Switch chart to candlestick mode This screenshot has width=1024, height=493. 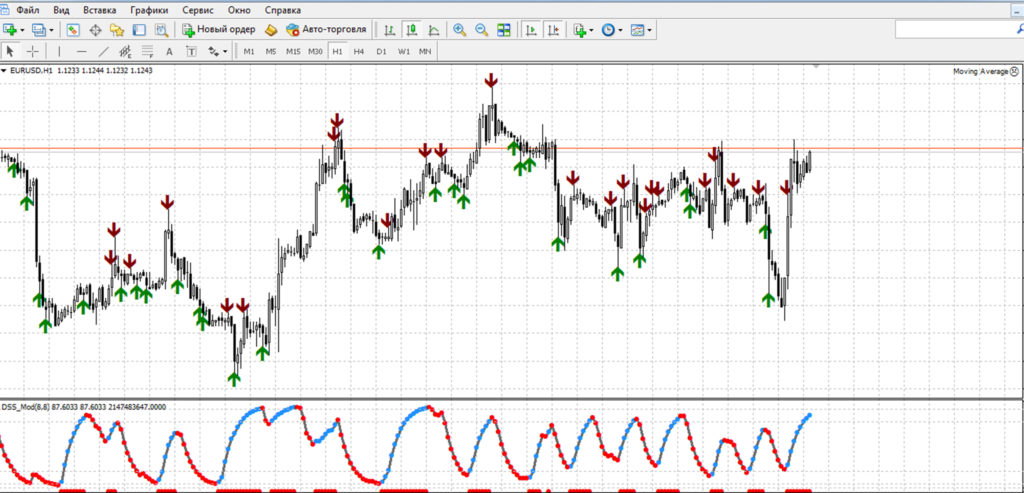[411, 30]
